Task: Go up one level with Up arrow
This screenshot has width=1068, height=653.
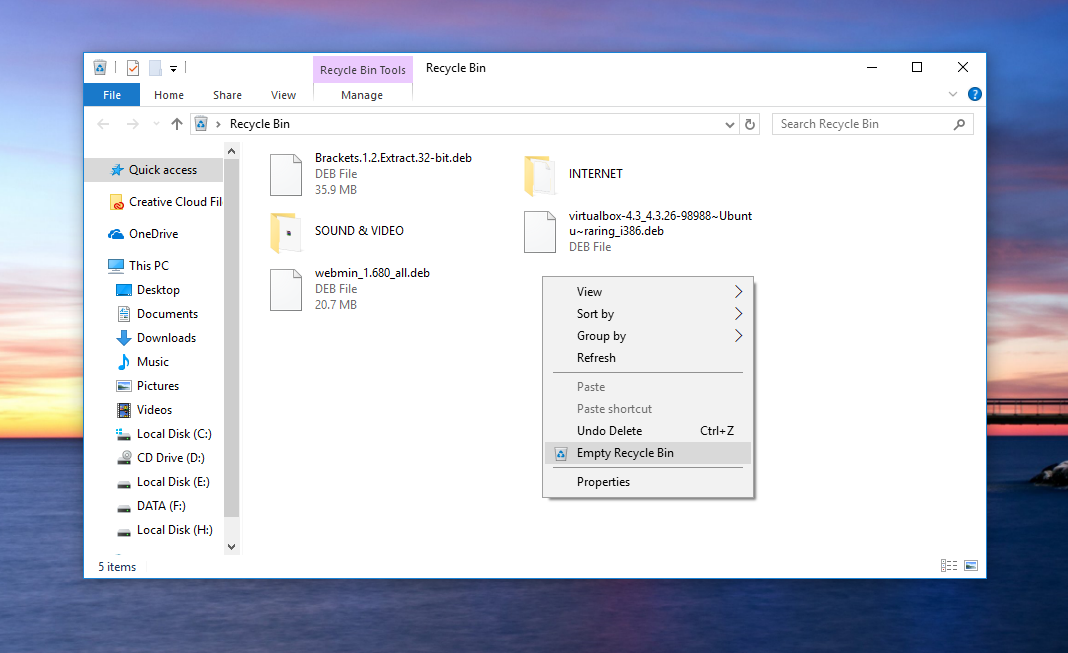Action: tap(177, 124)
